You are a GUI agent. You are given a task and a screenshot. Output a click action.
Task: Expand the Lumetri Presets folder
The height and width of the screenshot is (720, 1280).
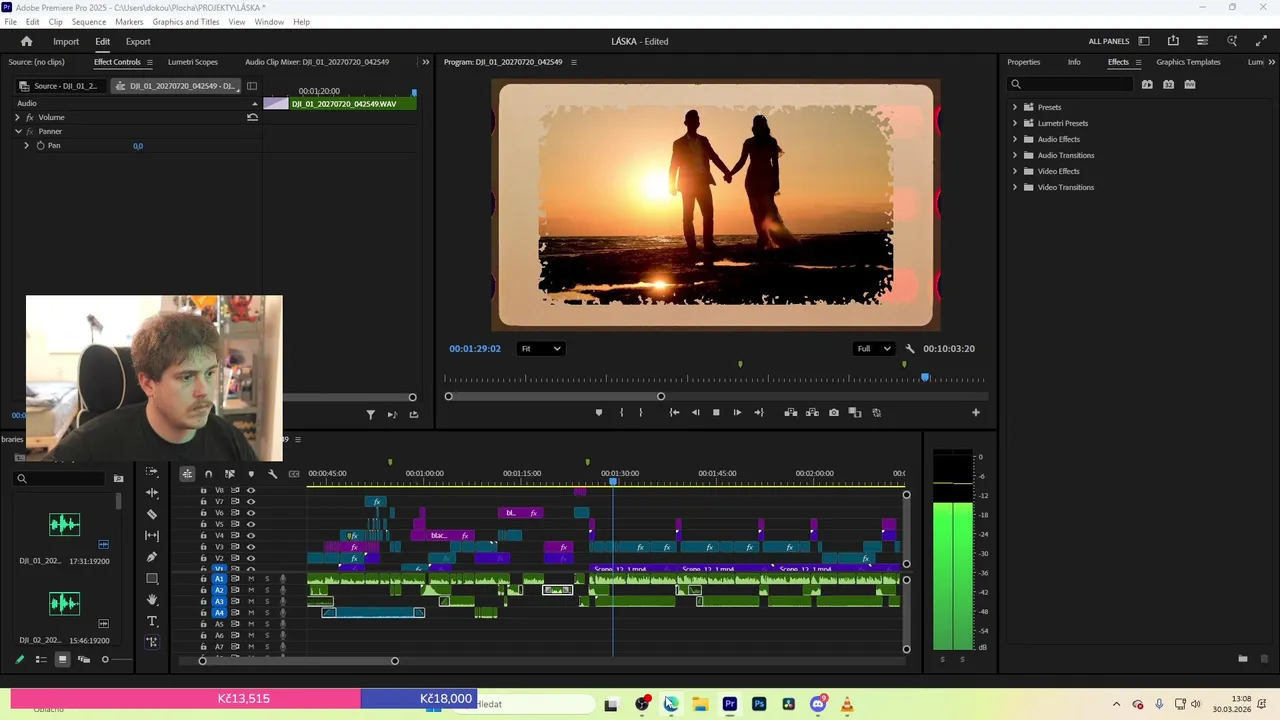[1015, 123]
